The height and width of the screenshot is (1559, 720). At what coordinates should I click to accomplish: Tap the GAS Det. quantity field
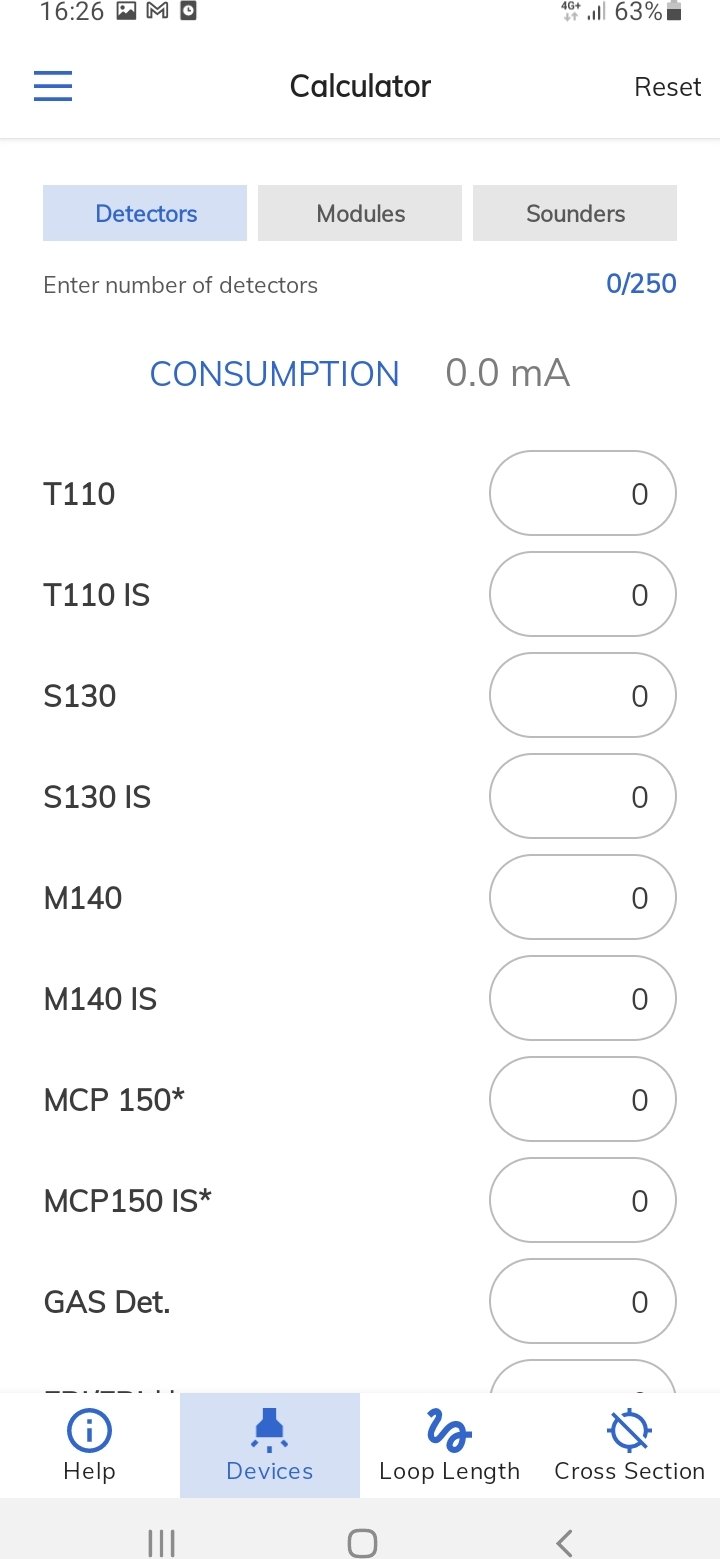(x=582, y=1302)
